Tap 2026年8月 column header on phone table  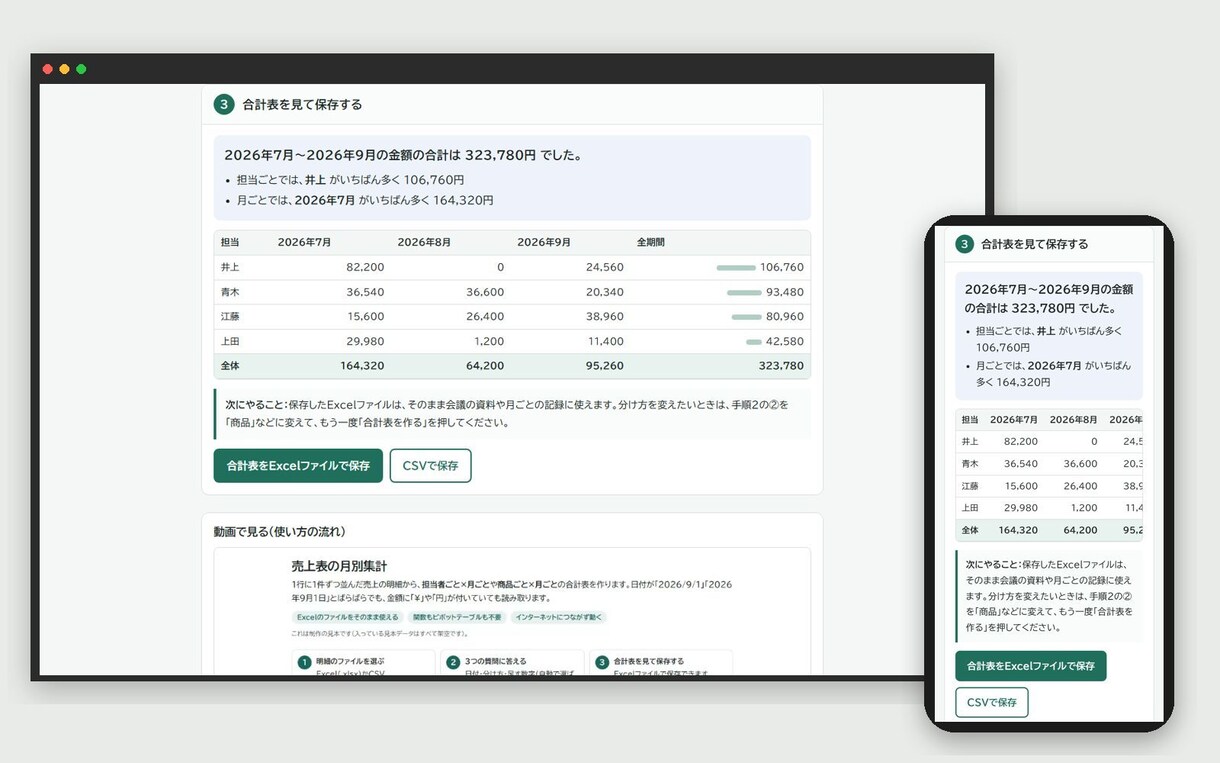pos(1073,419)
